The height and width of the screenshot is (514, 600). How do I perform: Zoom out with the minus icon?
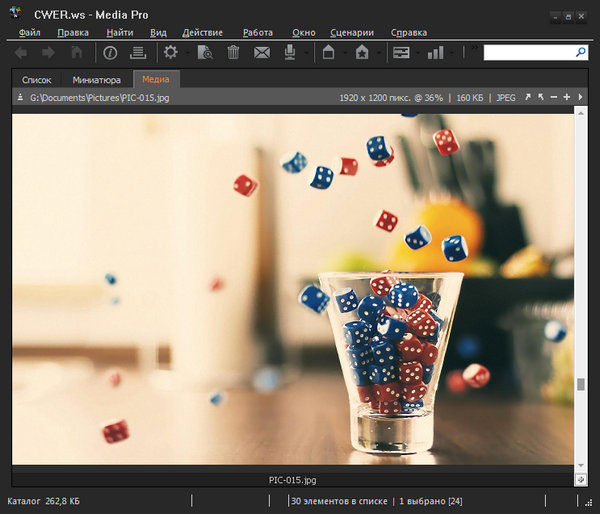(x=554, y=97)
